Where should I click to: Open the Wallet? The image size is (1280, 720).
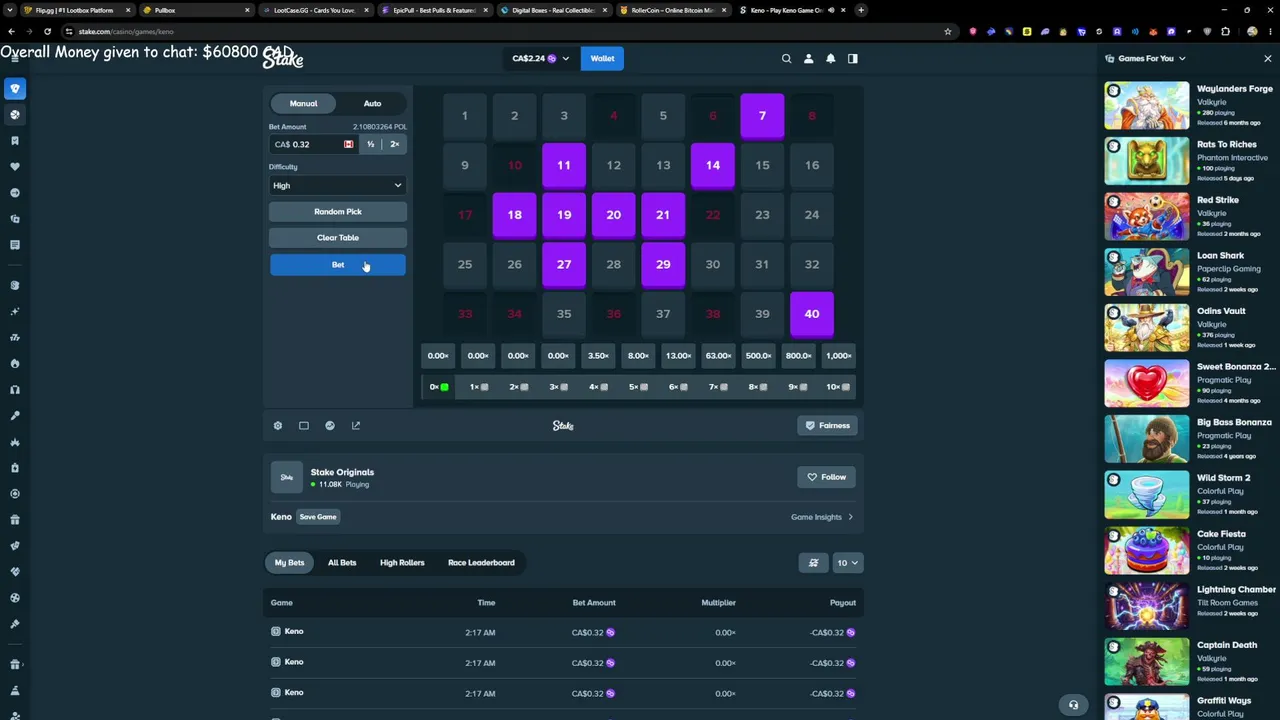[x=602, y=58]
